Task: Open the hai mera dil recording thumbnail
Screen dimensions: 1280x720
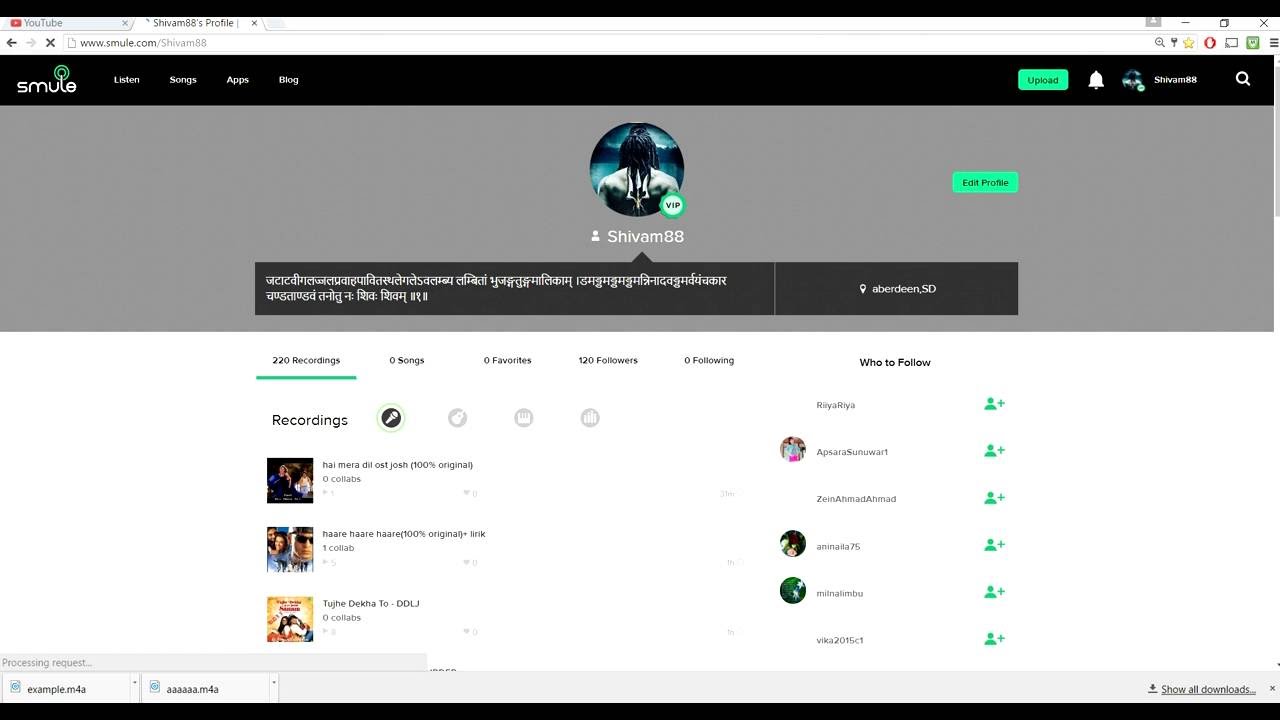Action: point(290,480)
